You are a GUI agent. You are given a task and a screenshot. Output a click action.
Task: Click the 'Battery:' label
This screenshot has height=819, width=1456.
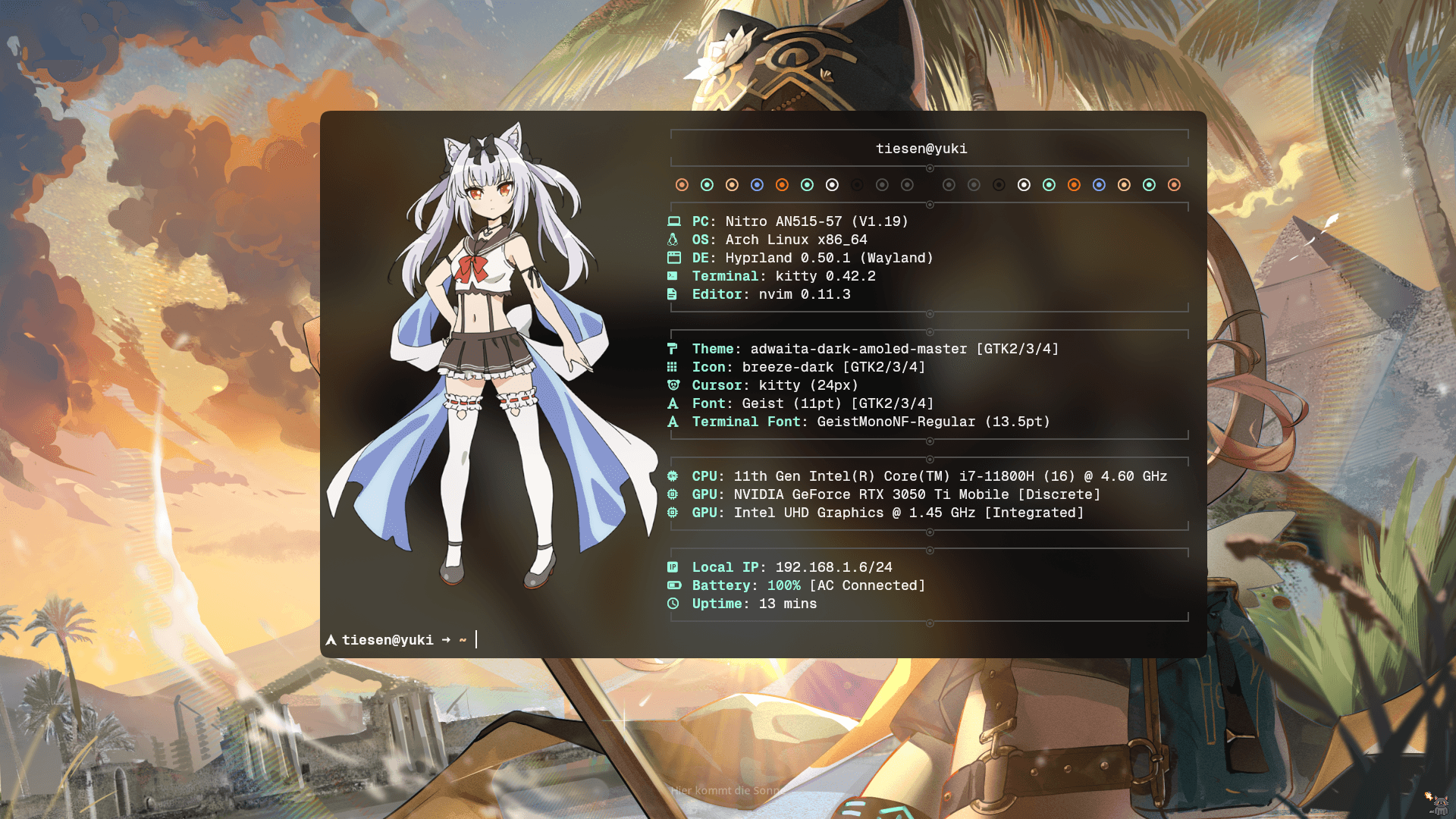(x=725, y=585)
